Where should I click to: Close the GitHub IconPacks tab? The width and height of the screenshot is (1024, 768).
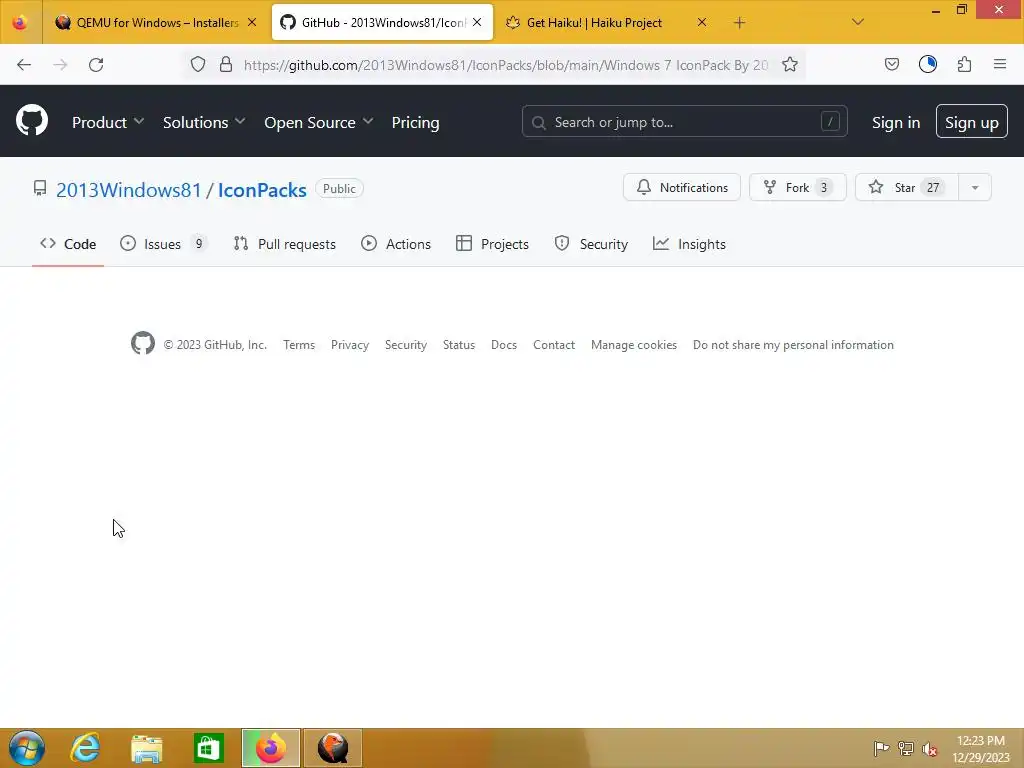[477, 22]
